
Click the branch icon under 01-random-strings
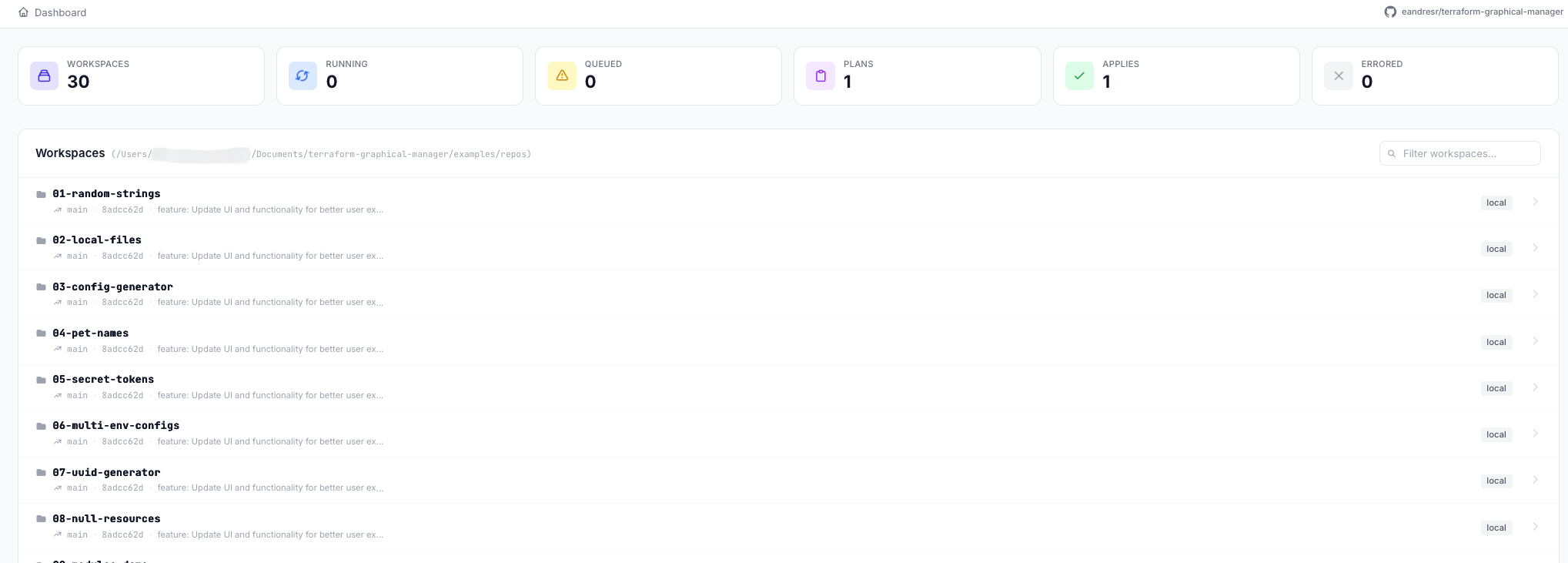coord(58,210)
